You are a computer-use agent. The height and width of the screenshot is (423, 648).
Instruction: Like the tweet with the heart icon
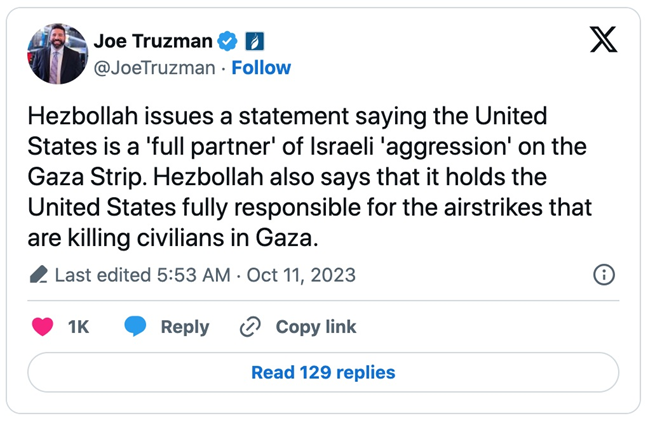(42, 327)
